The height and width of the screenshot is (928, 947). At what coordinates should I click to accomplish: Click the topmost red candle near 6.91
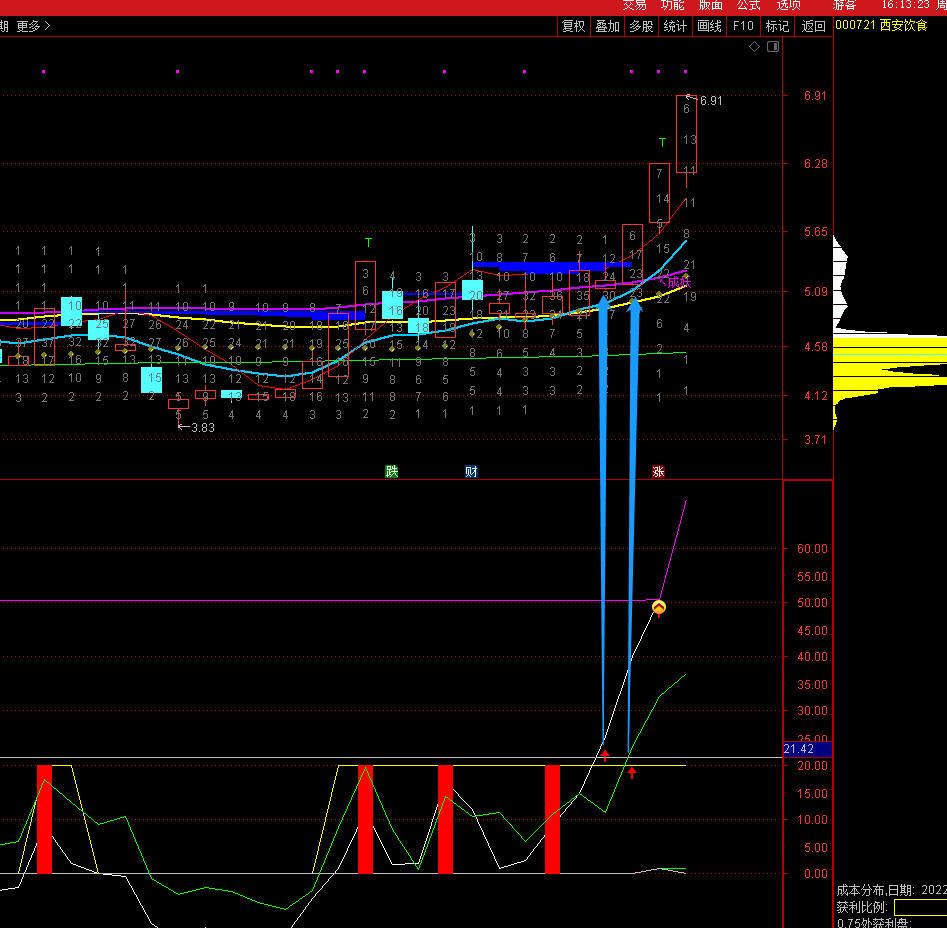tap(686, 134)
